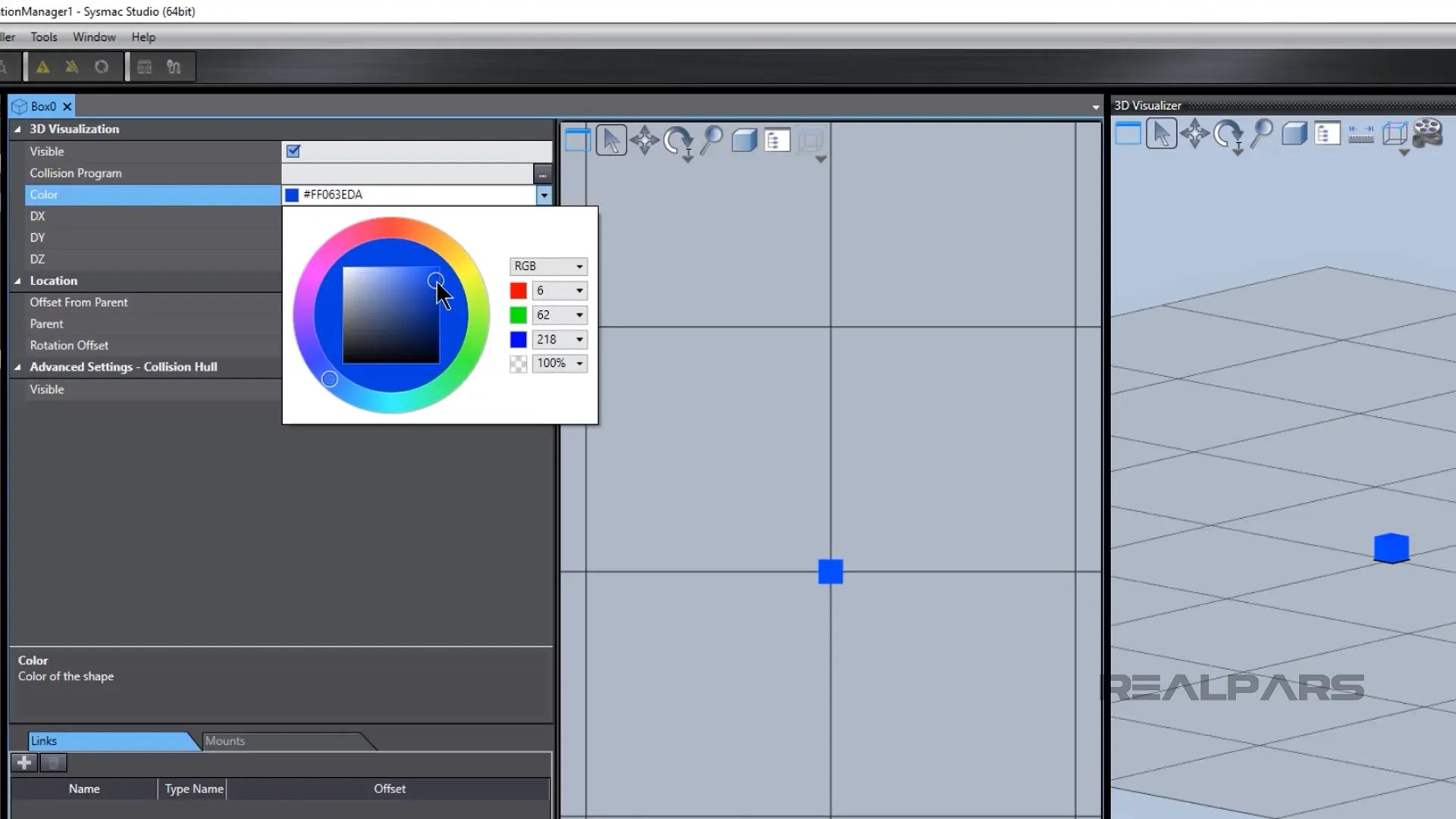Open the green value 62 dropdown
The height and width of the screenshot is (819, 1456).
pyautogui.click(x=579, y=315)
